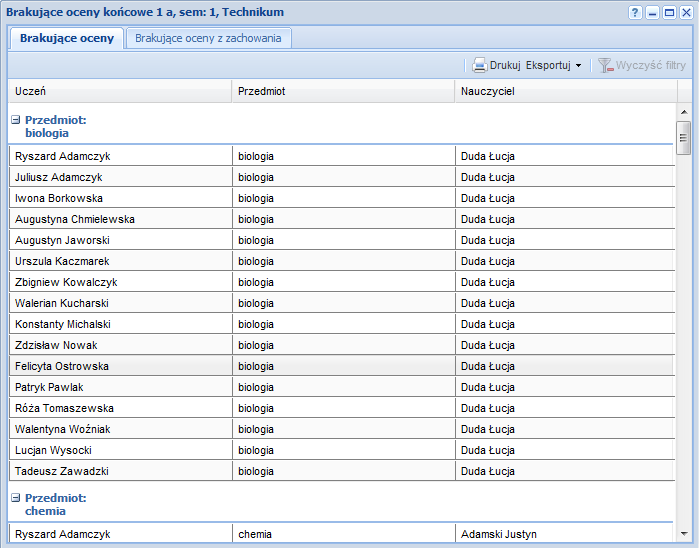
Task: Click the Drukuj button label
Action: point(505,65)
